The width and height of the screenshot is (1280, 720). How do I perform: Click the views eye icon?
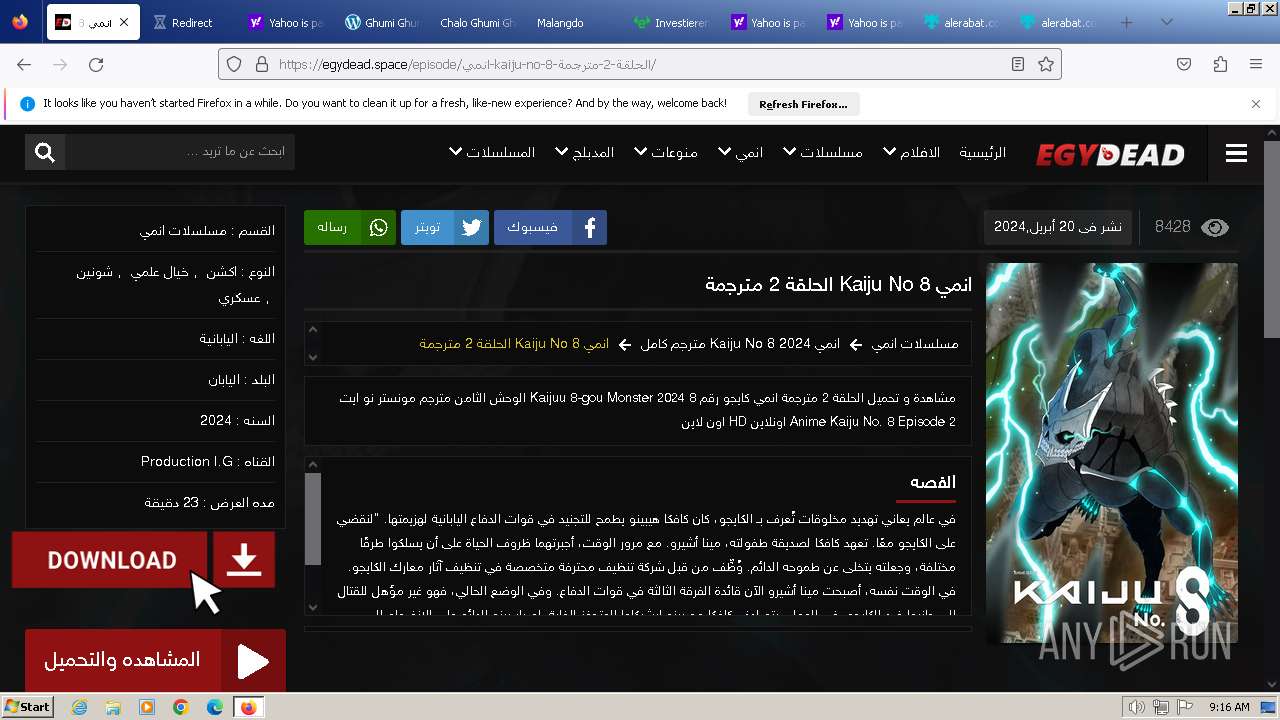pyautogui.click(x=1214, y=227)
